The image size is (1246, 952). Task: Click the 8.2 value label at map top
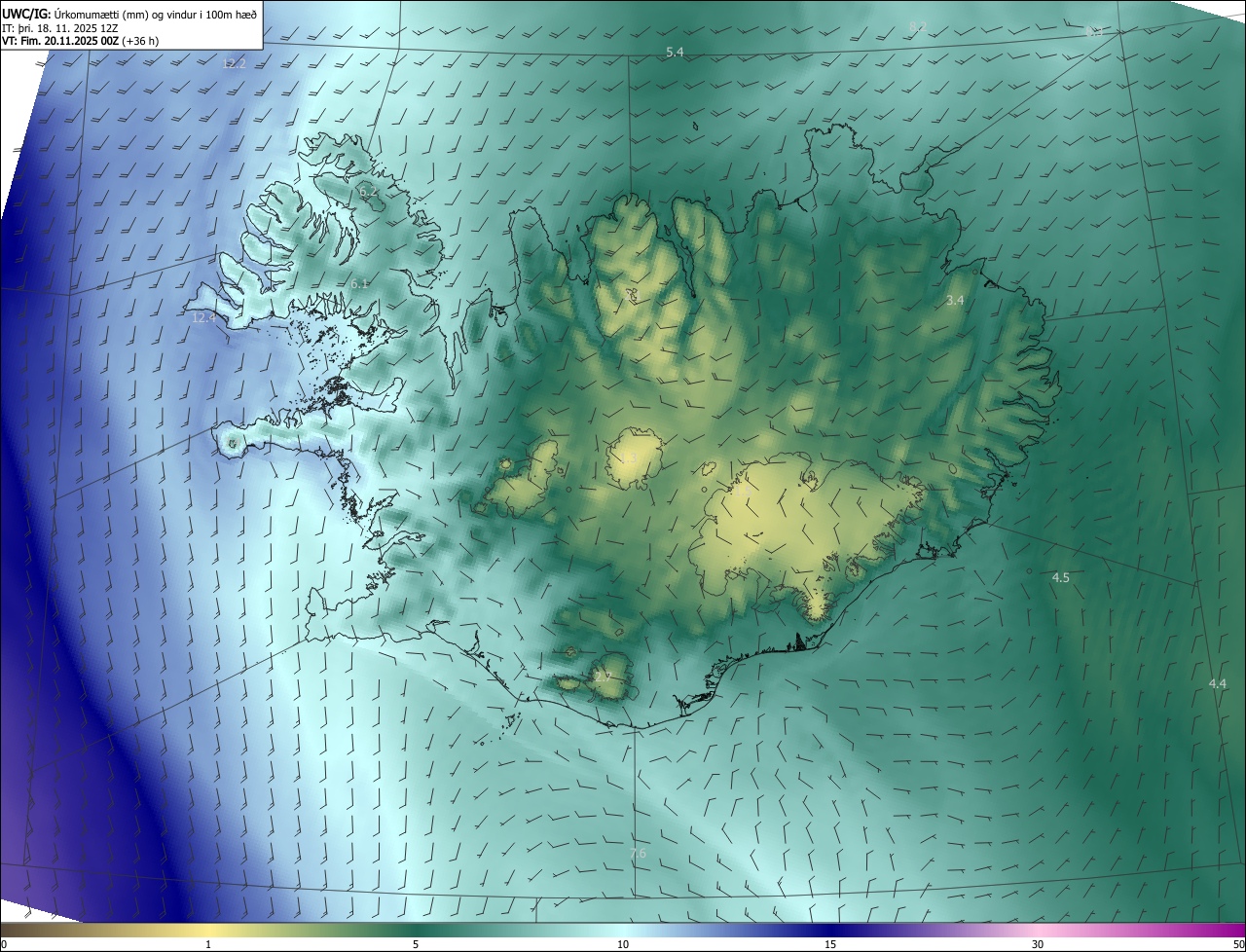point(917,26)
